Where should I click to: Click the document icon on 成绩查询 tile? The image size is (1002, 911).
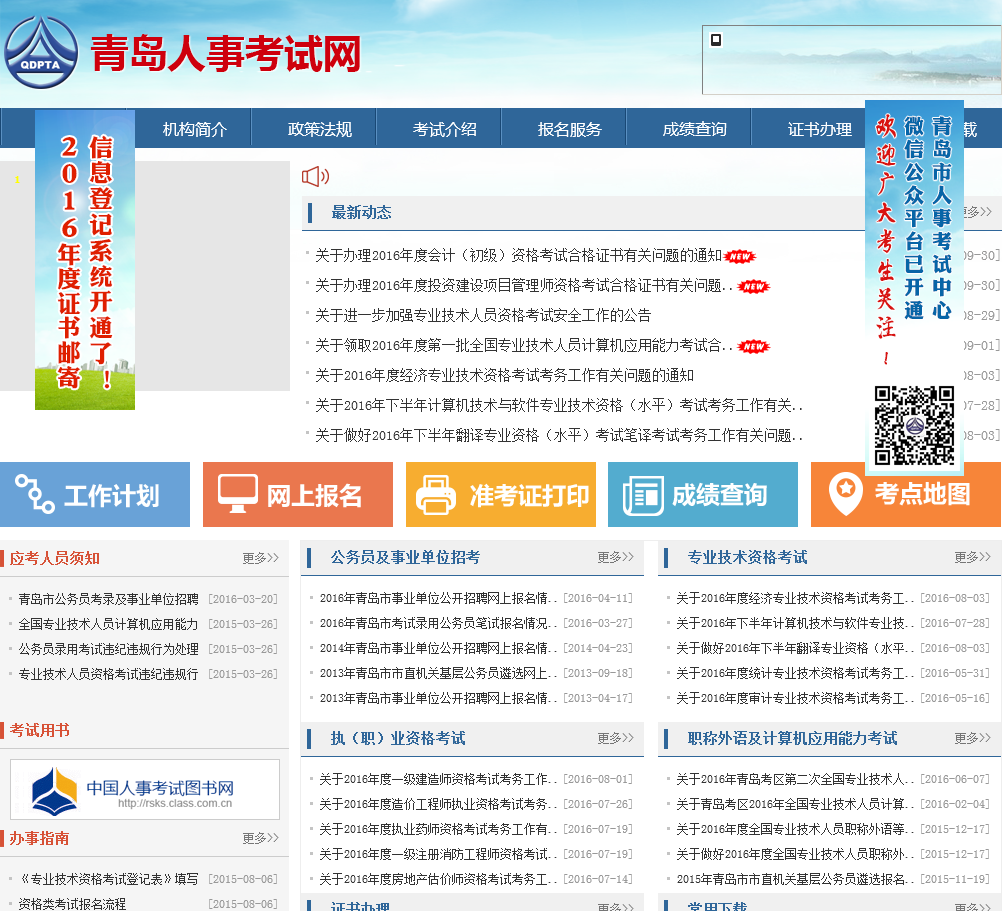coord(644,495)
